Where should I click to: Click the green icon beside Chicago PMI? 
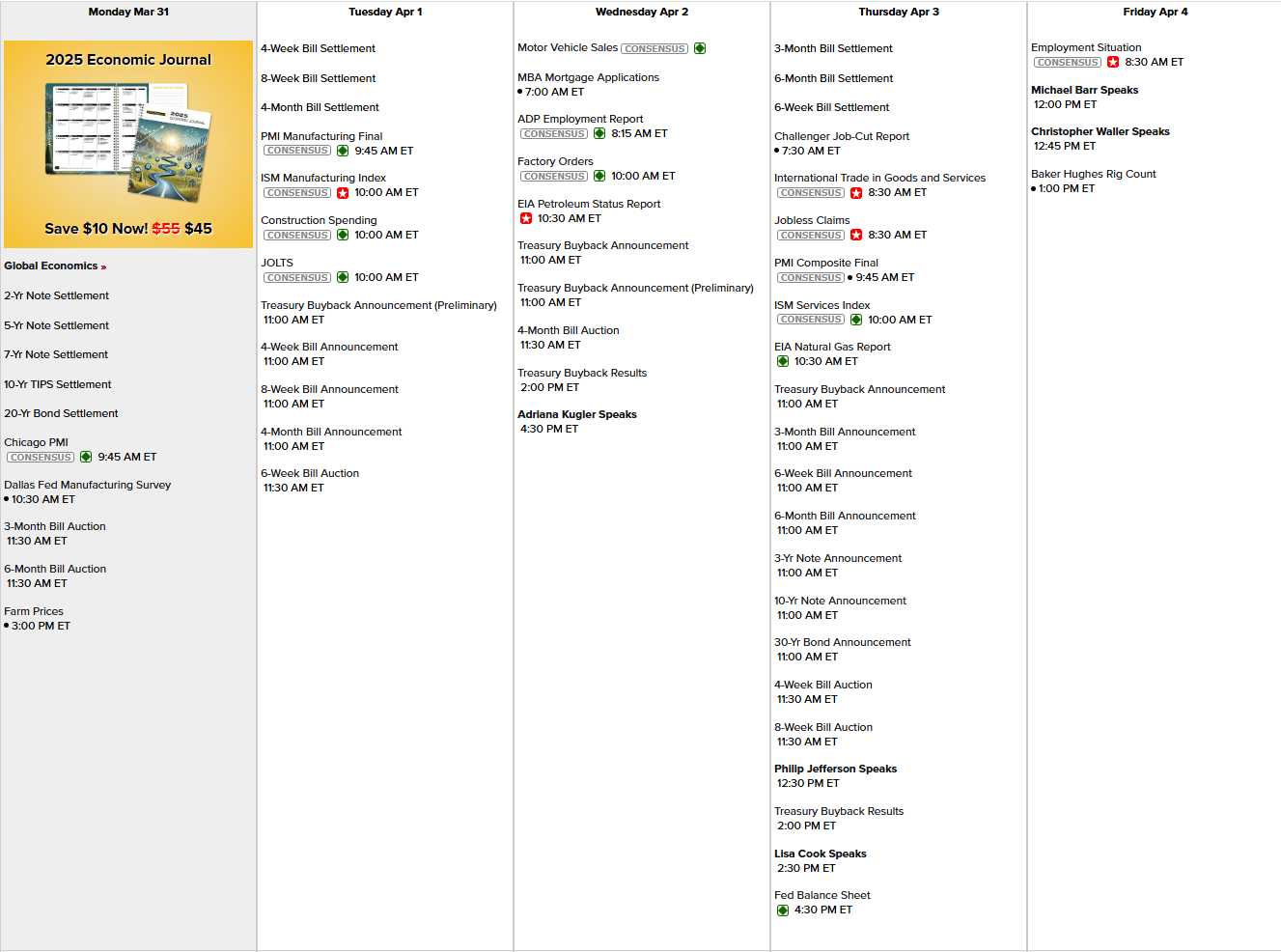[x=86, y=458]
